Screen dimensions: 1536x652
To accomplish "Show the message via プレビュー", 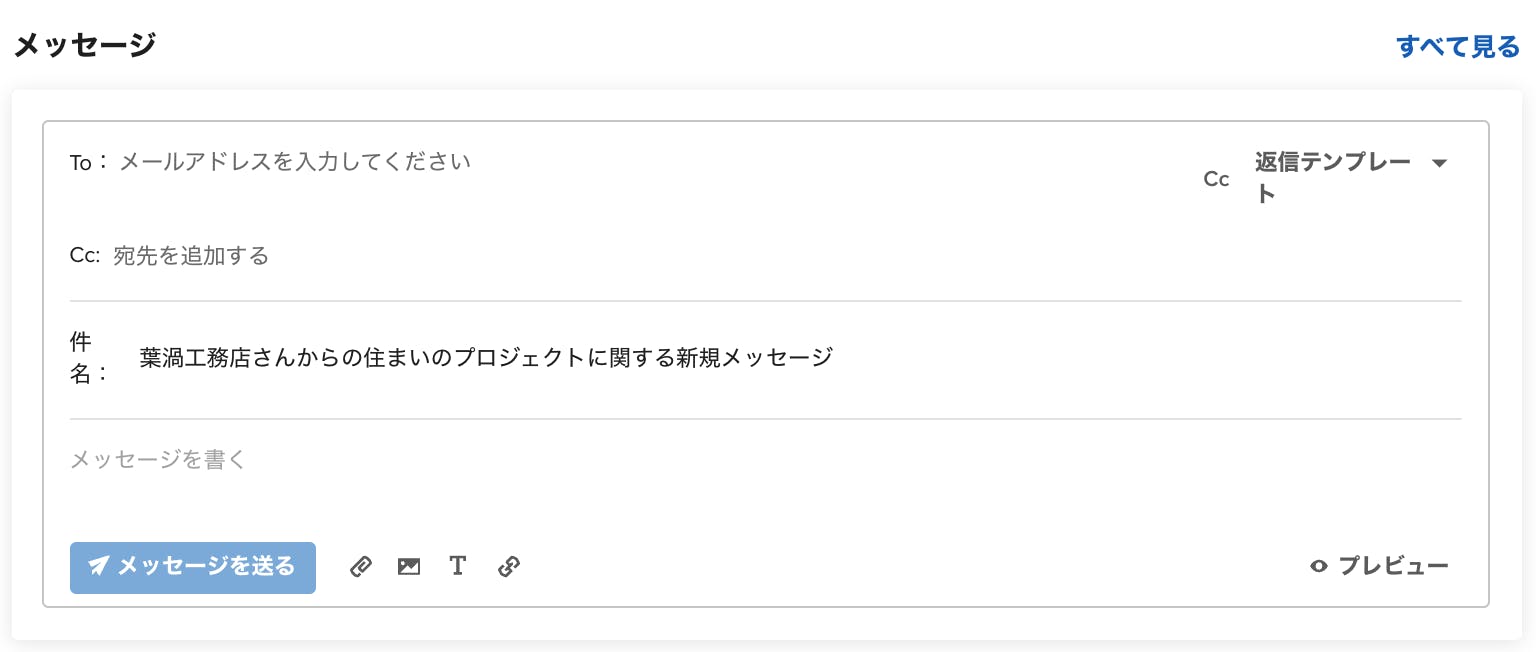I will click(1379, 566).
